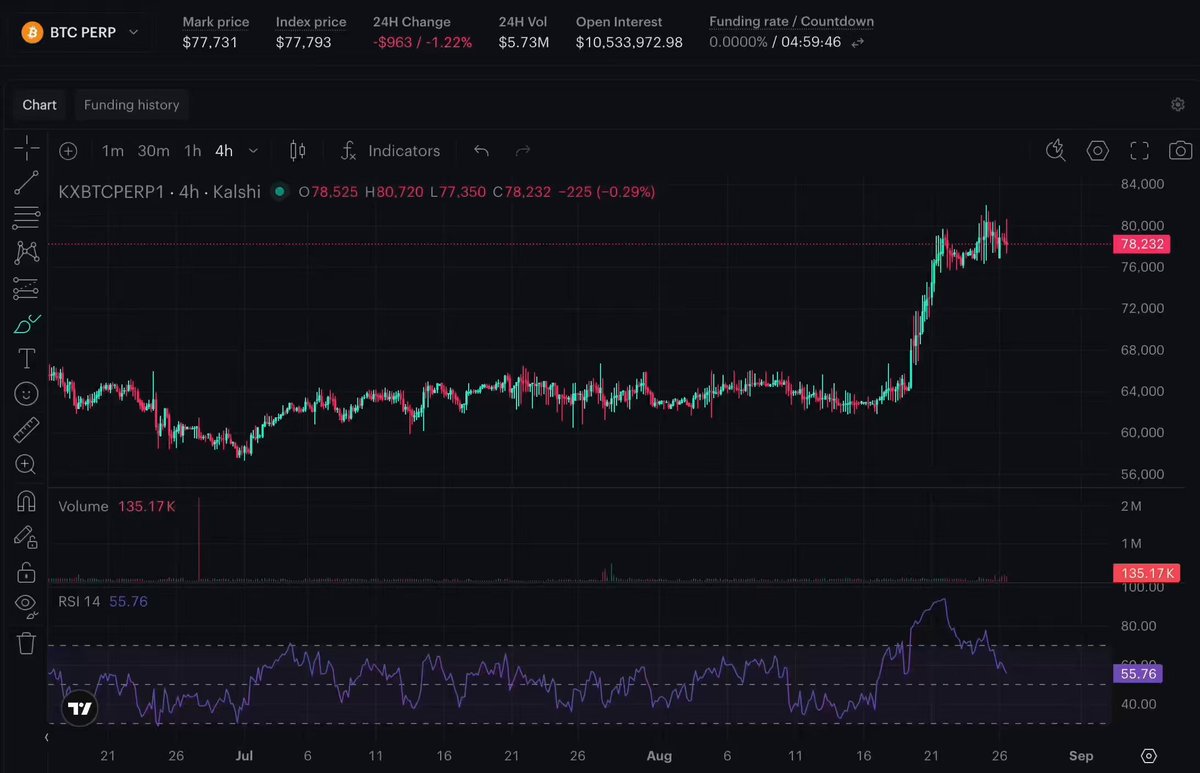This screenshot has height=773, width=1200.
Task: Redo the chart action
Action: pyautogui.click(x=522, y=151)
